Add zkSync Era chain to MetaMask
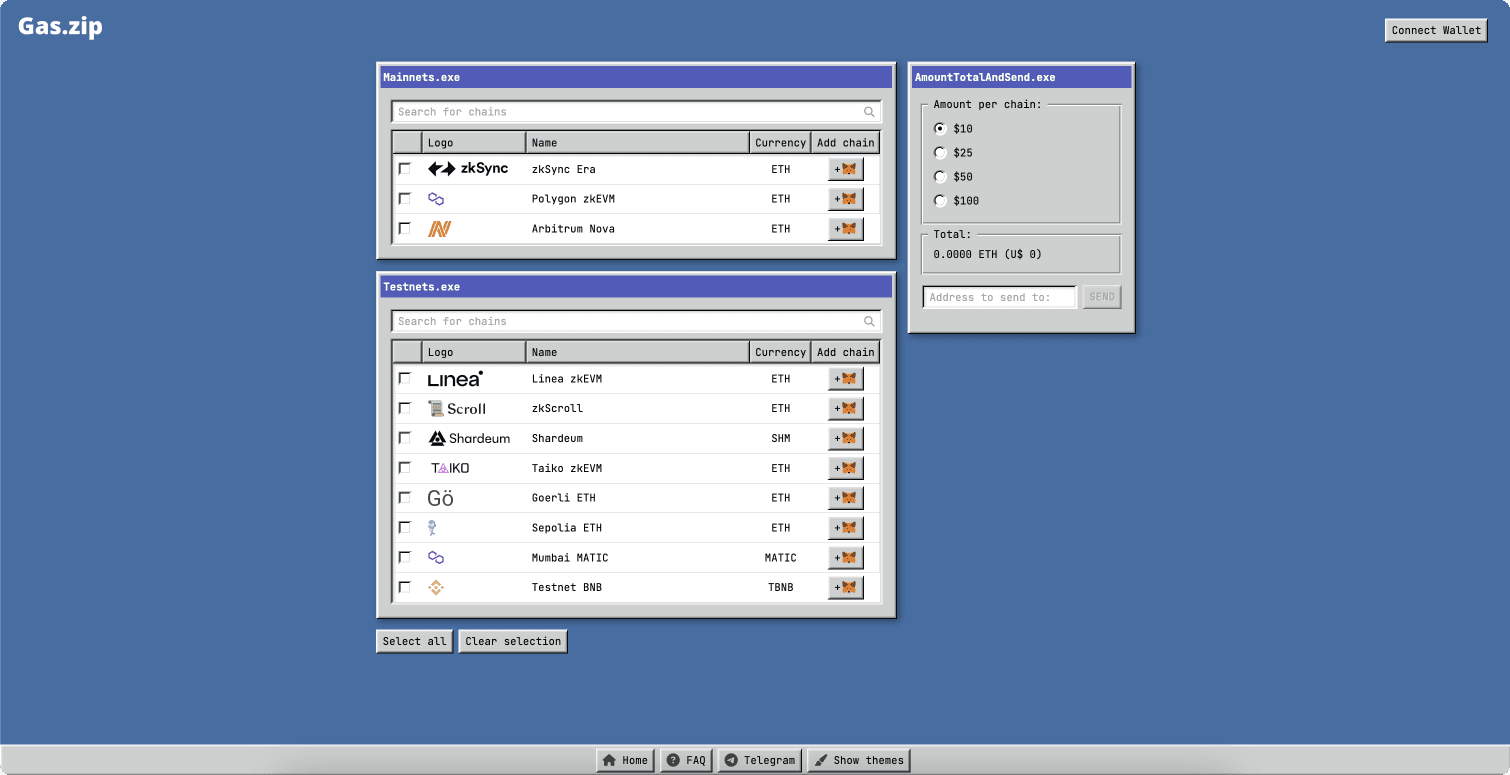The width and height of the screenshot is (1510, 775). click(846, 170)
